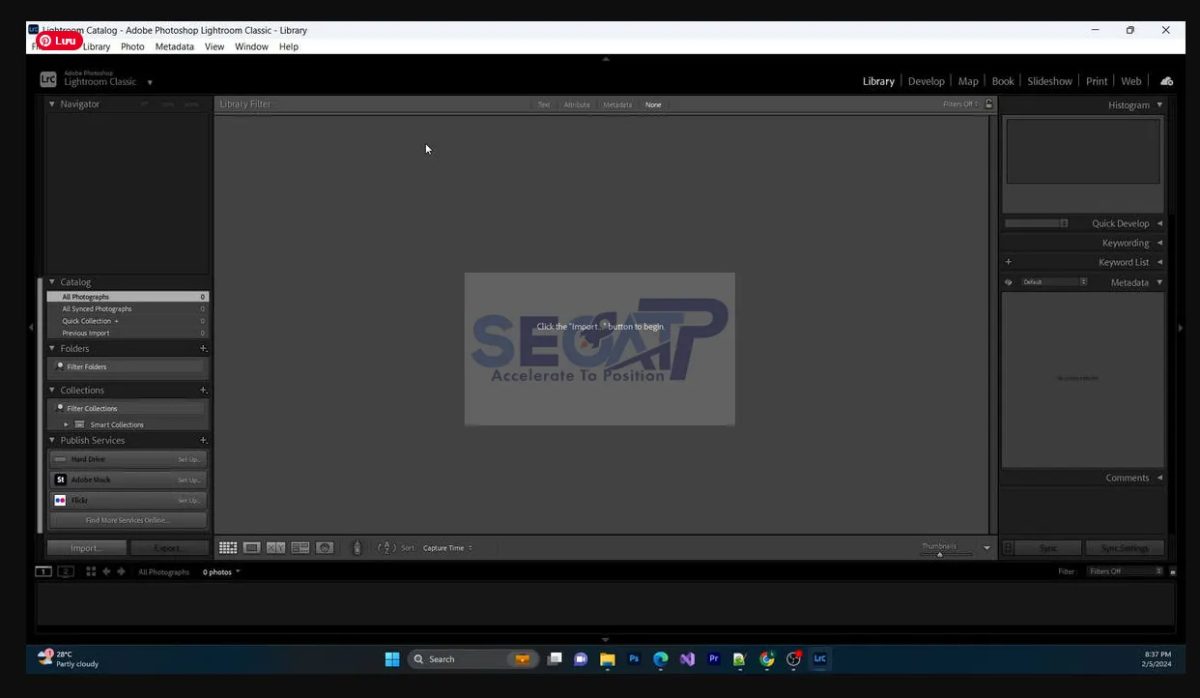This screenshot has width=1200, height=698.
Task: Switch to Grid view icon
Action: (x=227, y=548)
